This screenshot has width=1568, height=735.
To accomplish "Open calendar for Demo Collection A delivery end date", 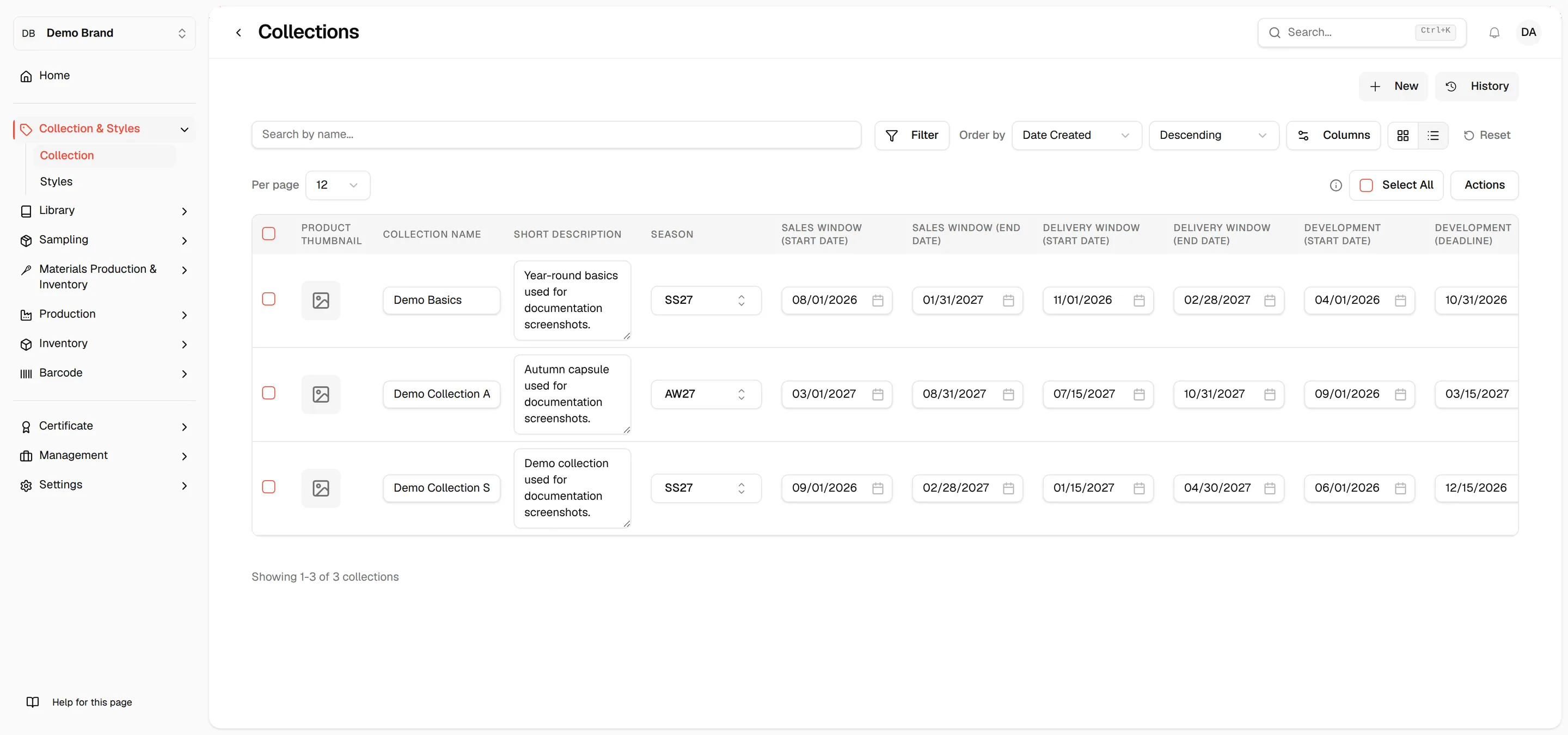I will point(1269,394).
